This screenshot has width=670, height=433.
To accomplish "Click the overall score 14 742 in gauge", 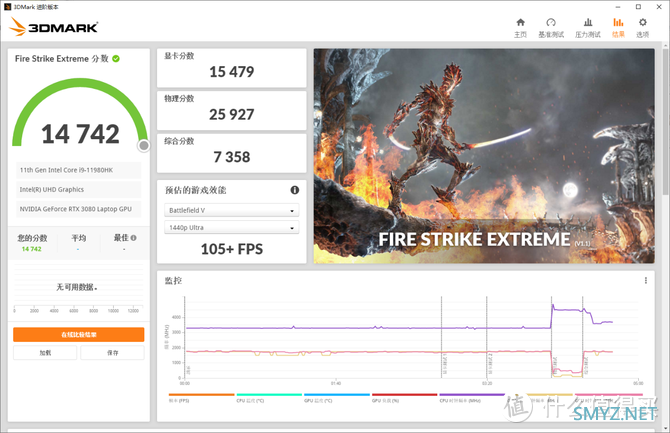I will (x=80, y=134).
